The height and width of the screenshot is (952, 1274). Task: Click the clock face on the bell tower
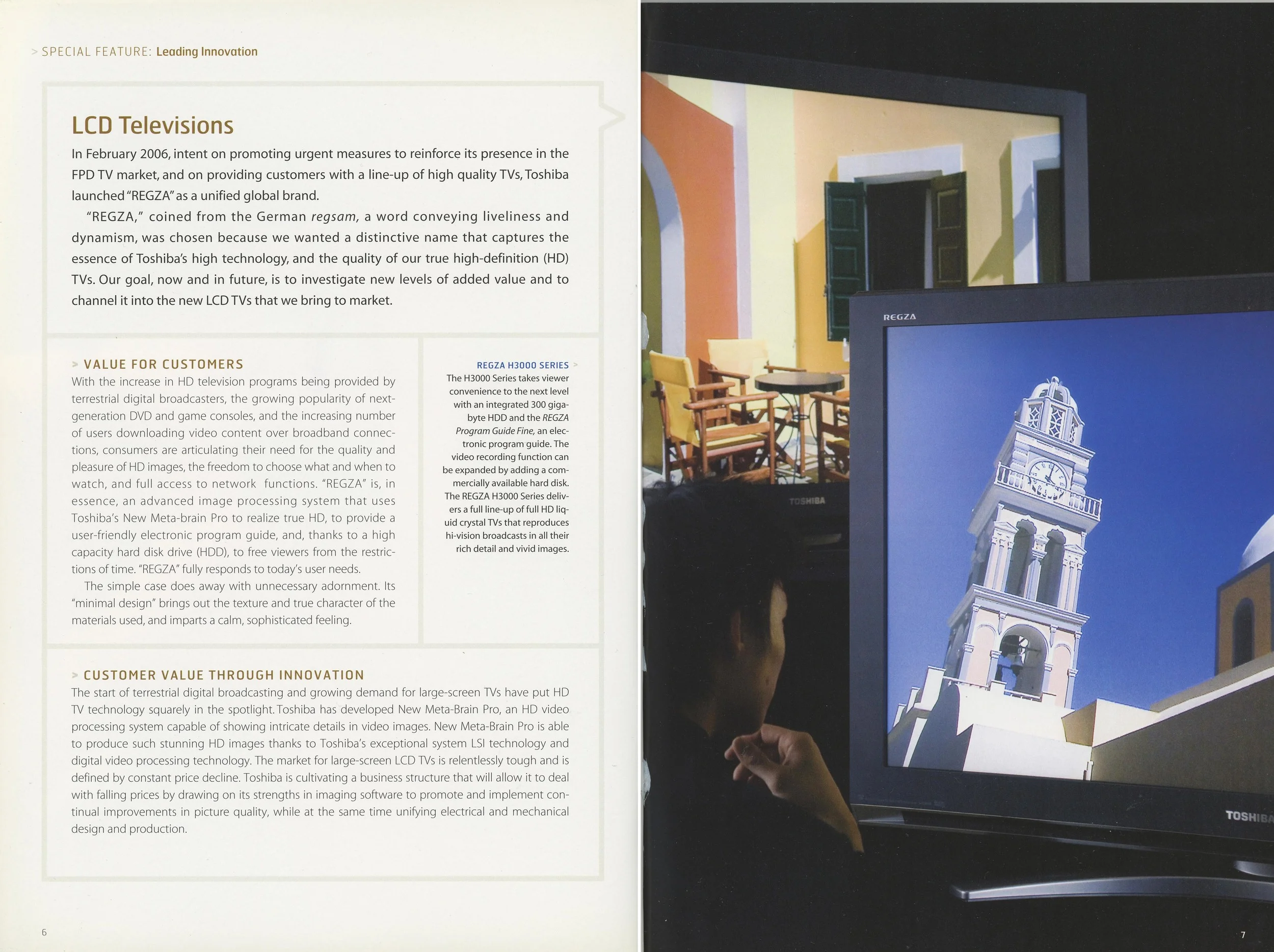click(1047, 477)
